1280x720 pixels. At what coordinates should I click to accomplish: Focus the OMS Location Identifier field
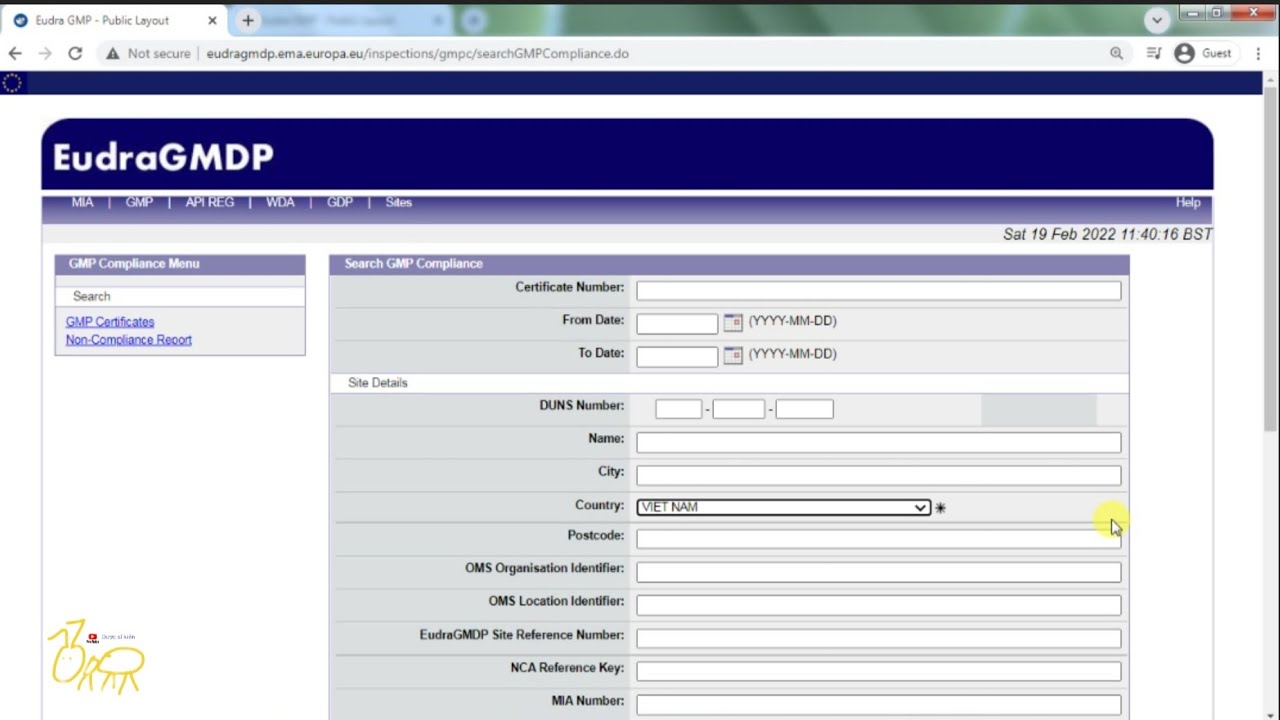(878, 605)
